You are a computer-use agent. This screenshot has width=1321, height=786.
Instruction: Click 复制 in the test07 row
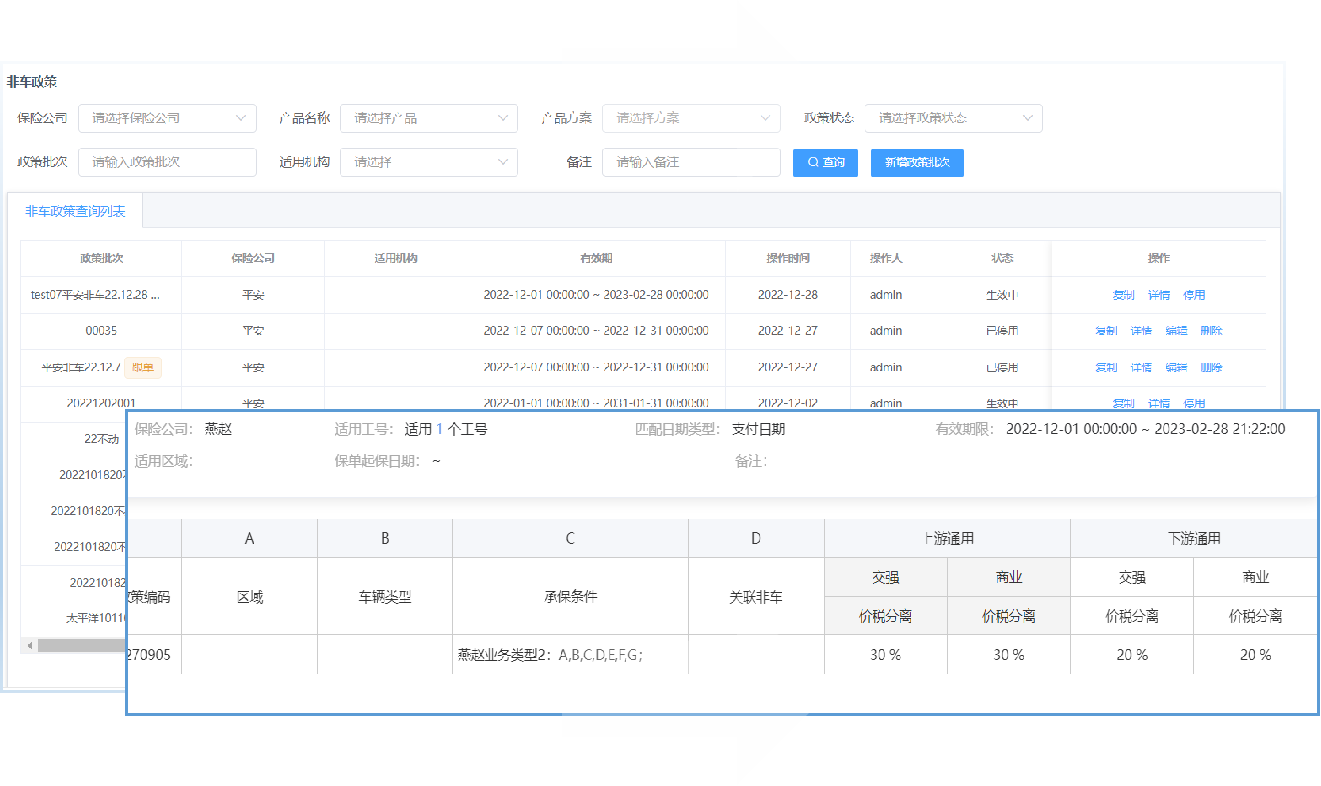[1124, 295]
